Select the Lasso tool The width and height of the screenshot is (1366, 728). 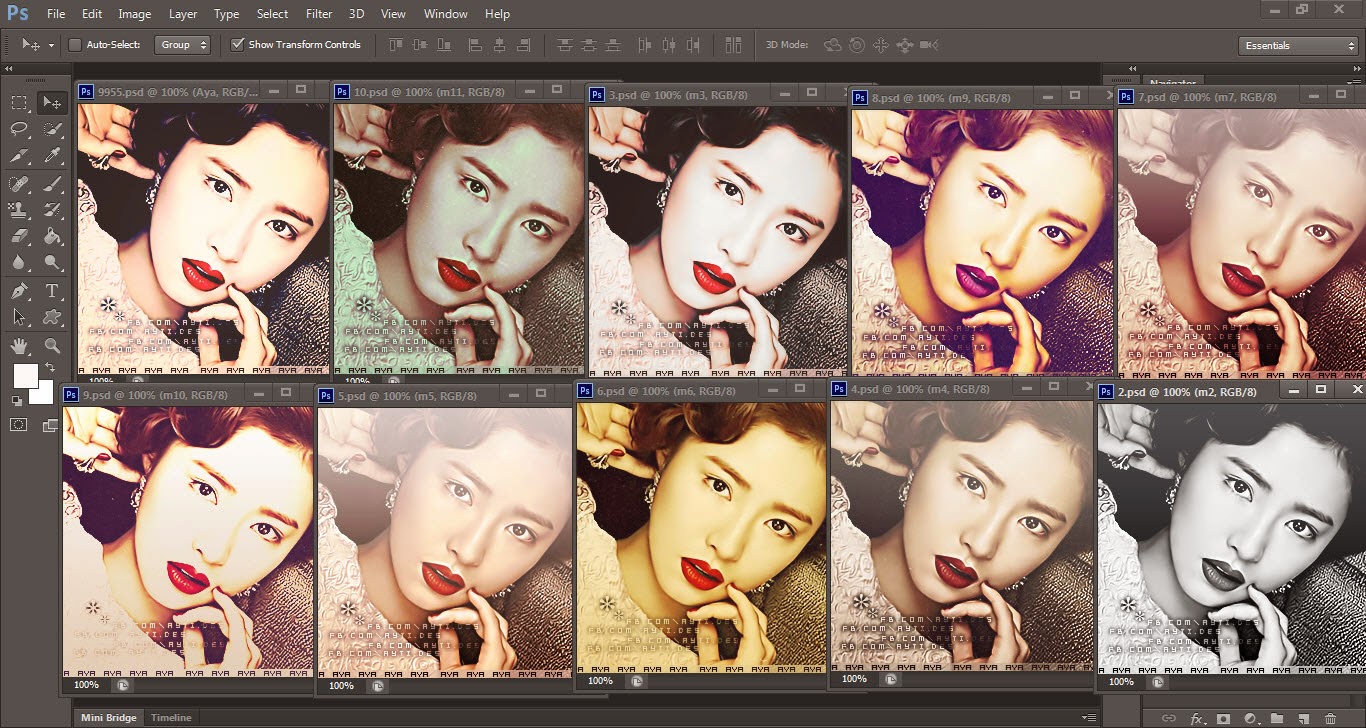pos(19,129)
